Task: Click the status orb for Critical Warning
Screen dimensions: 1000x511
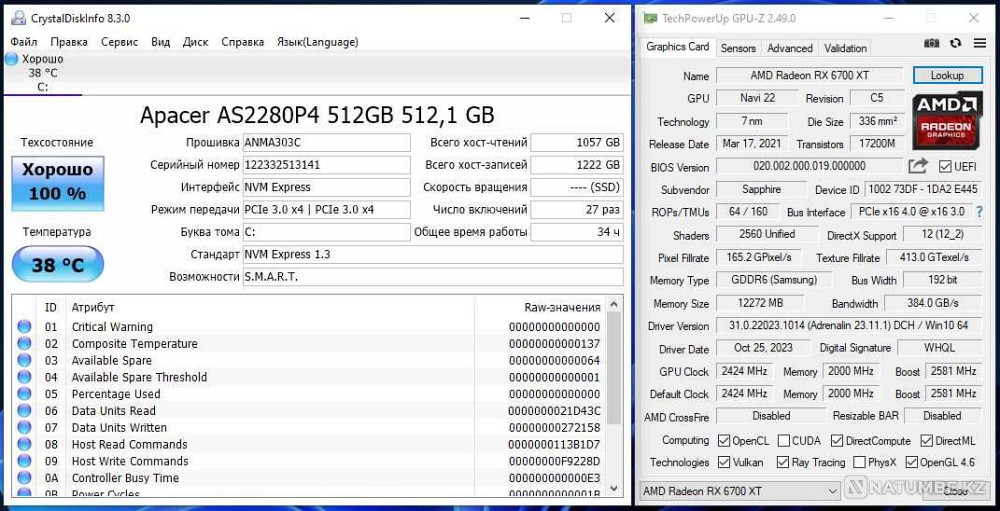Action: 24,327
